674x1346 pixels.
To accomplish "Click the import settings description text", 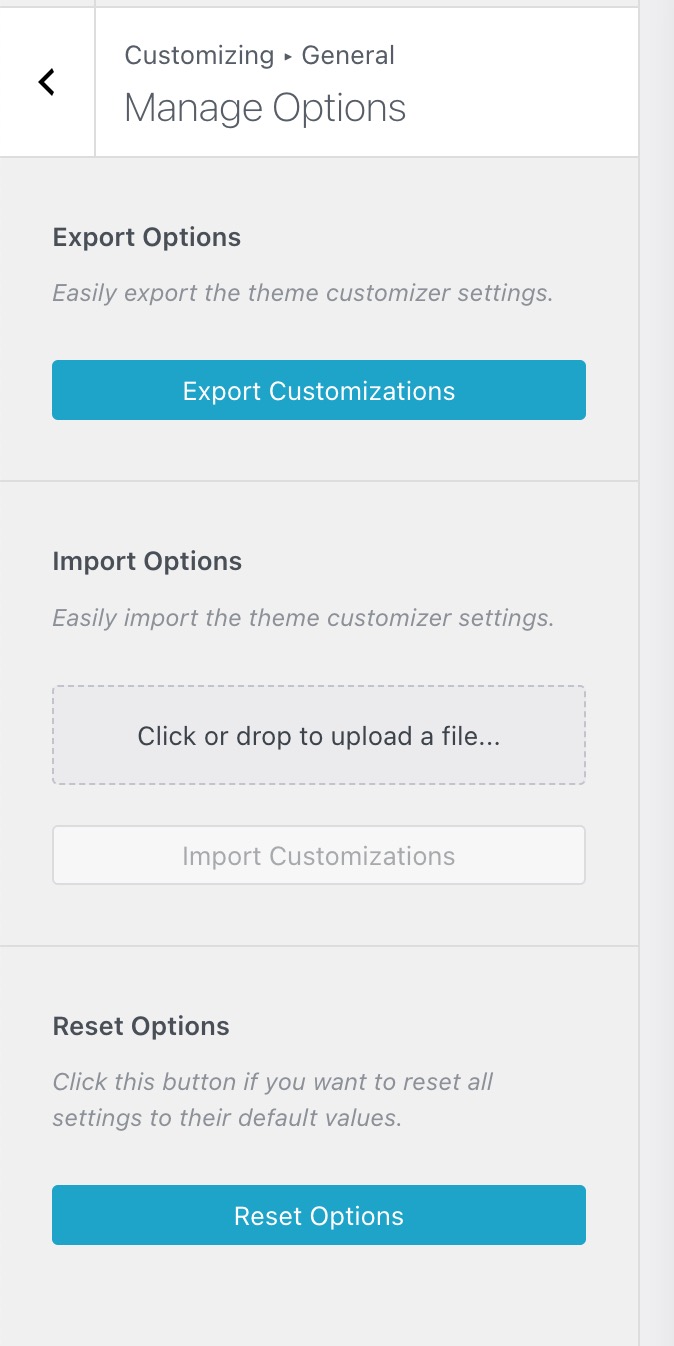I will 303,618.
